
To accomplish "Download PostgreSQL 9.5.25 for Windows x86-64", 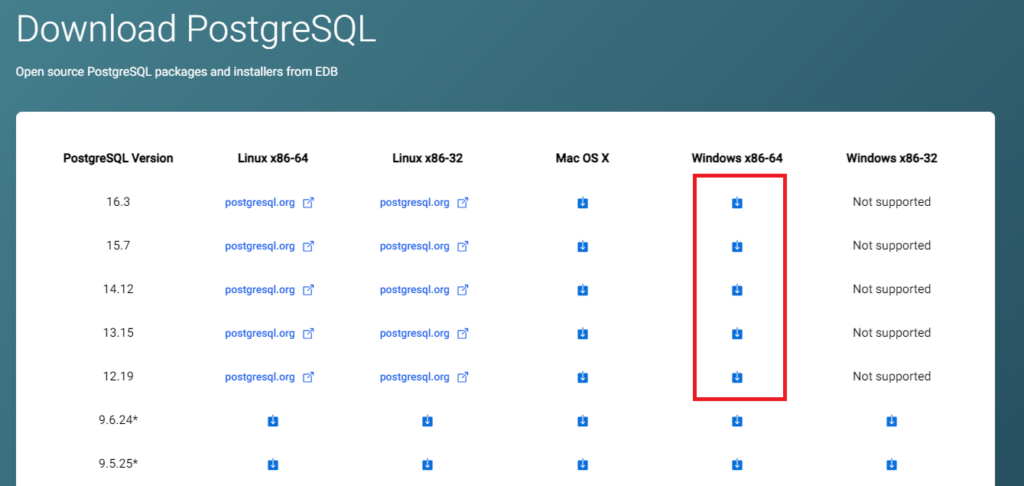I will tap(737, 464).
